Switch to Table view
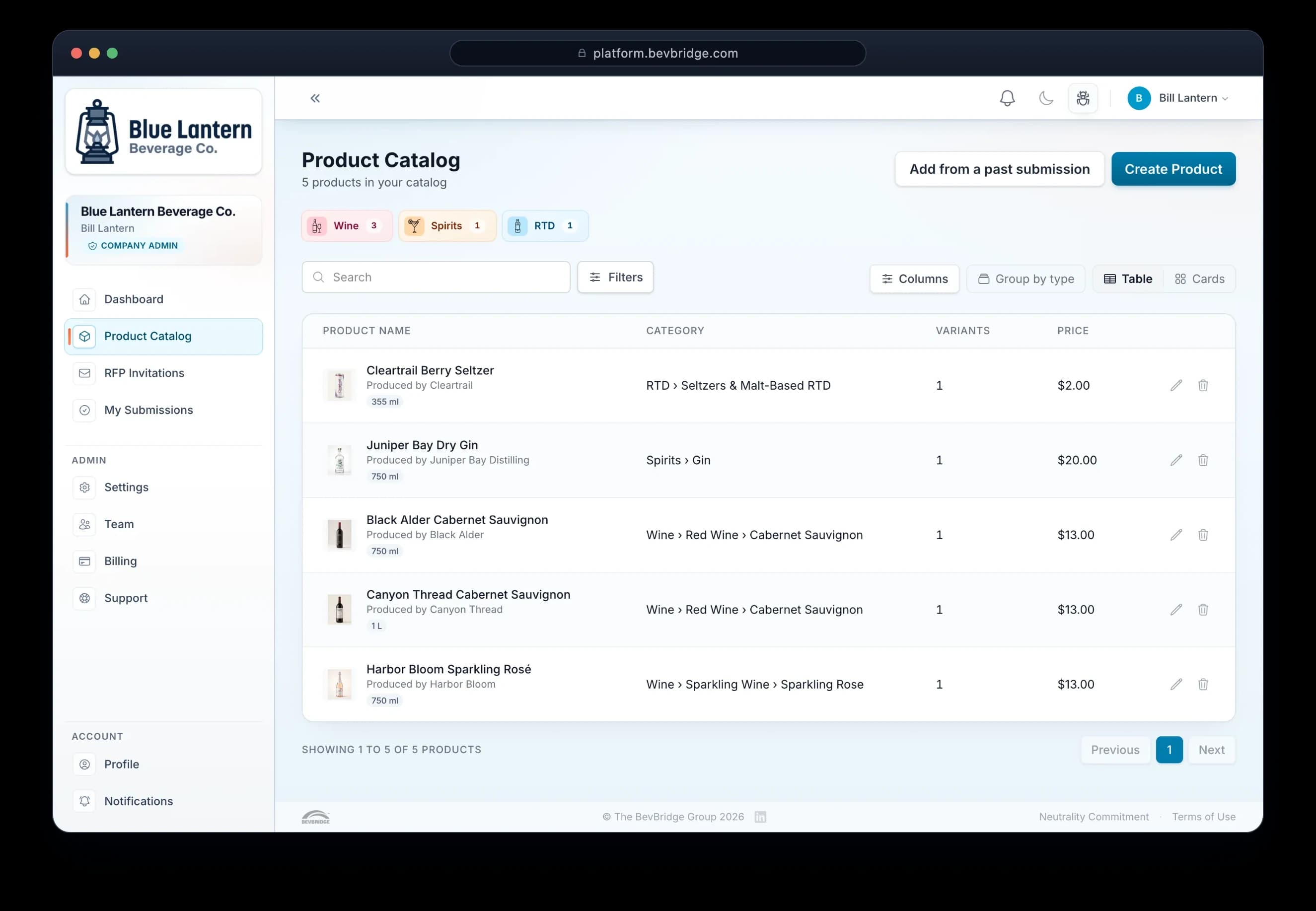This screenshot has height=911, width=1316. tap(1128, 279)
